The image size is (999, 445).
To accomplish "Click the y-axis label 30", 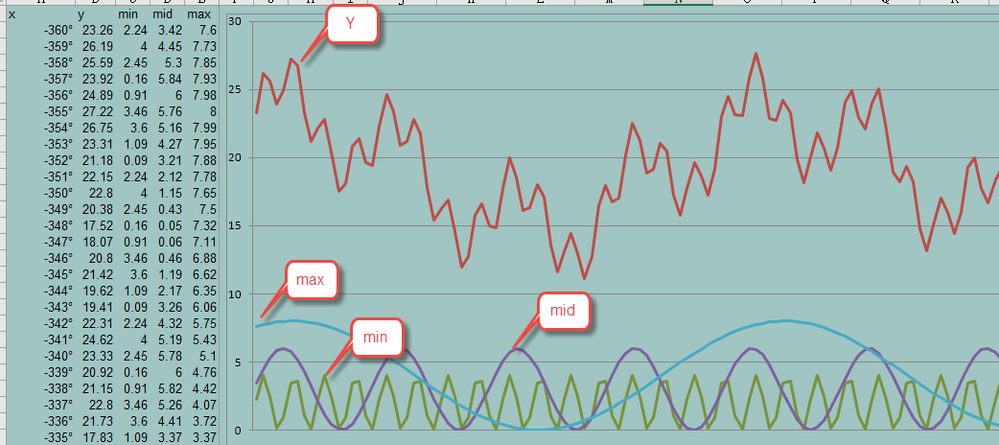I will [x=235, y=22].
